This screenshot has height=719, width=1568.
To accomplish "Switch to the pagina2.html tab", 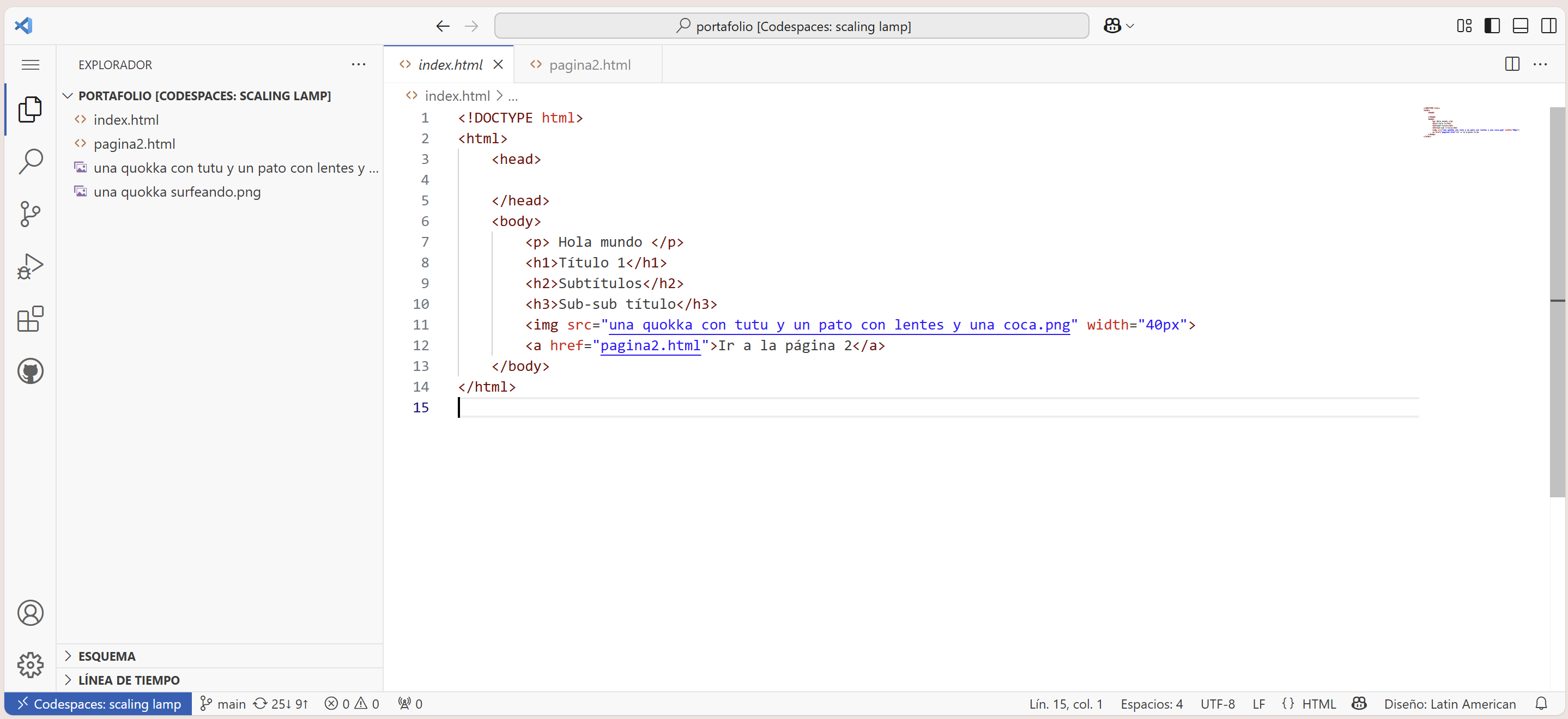I will click(588, 64).
